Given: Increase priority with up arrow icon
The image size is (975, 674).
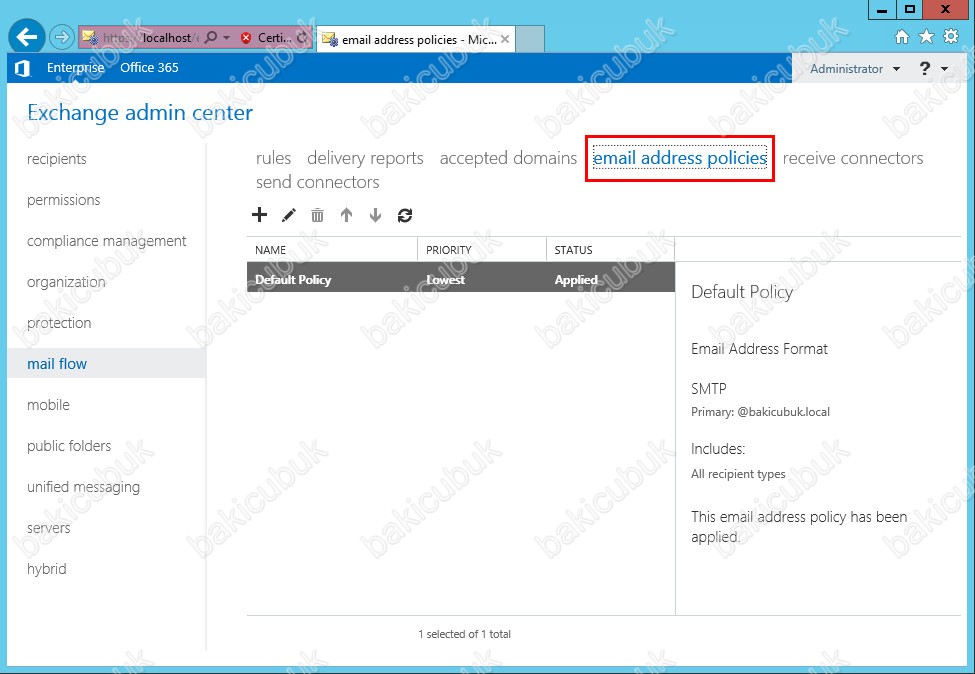Looking at the screenshot, I should 346,215.
